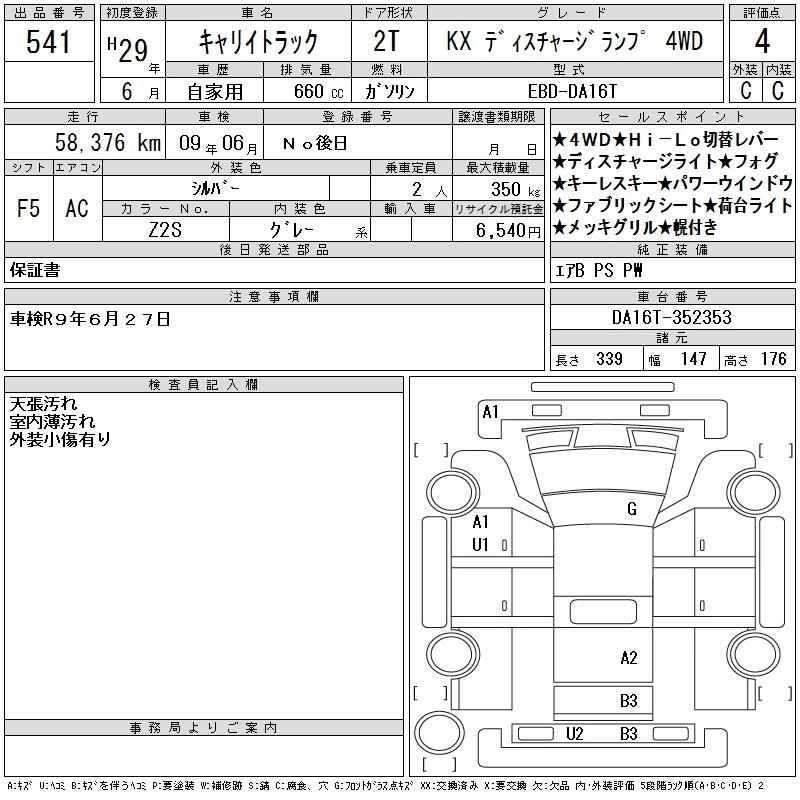Select the B3 mark beside the U2 mark
This screenshot has height=800, width=800.
point(629,734)
